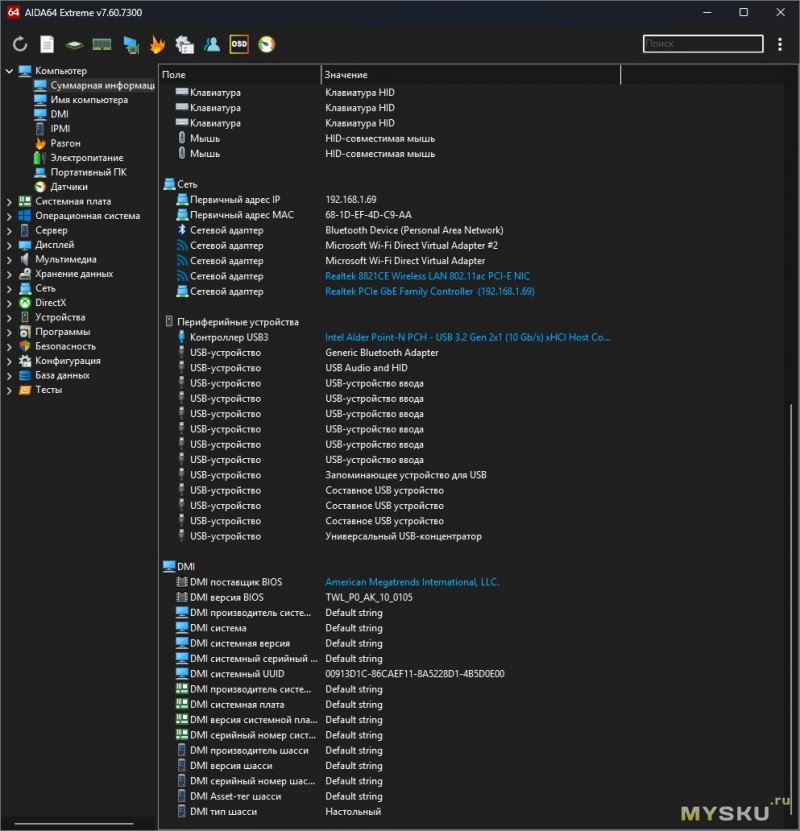Open the Report toolbar icon
800x831 pixels.
[47, 44]
